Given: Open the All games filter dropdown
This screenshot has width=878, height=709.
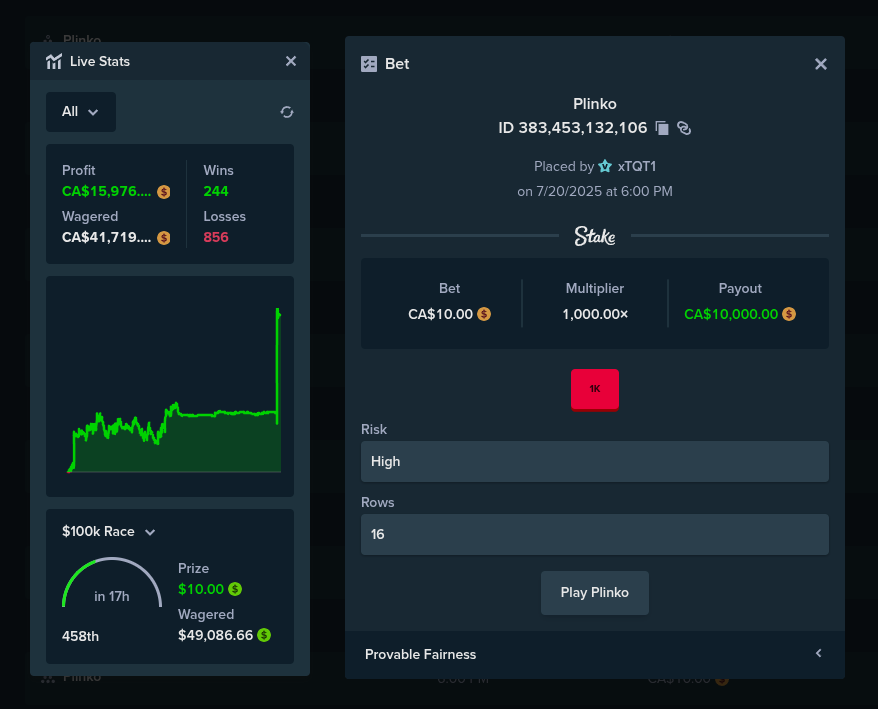Looking at the screenshot, I should click(x=81, y=112).
